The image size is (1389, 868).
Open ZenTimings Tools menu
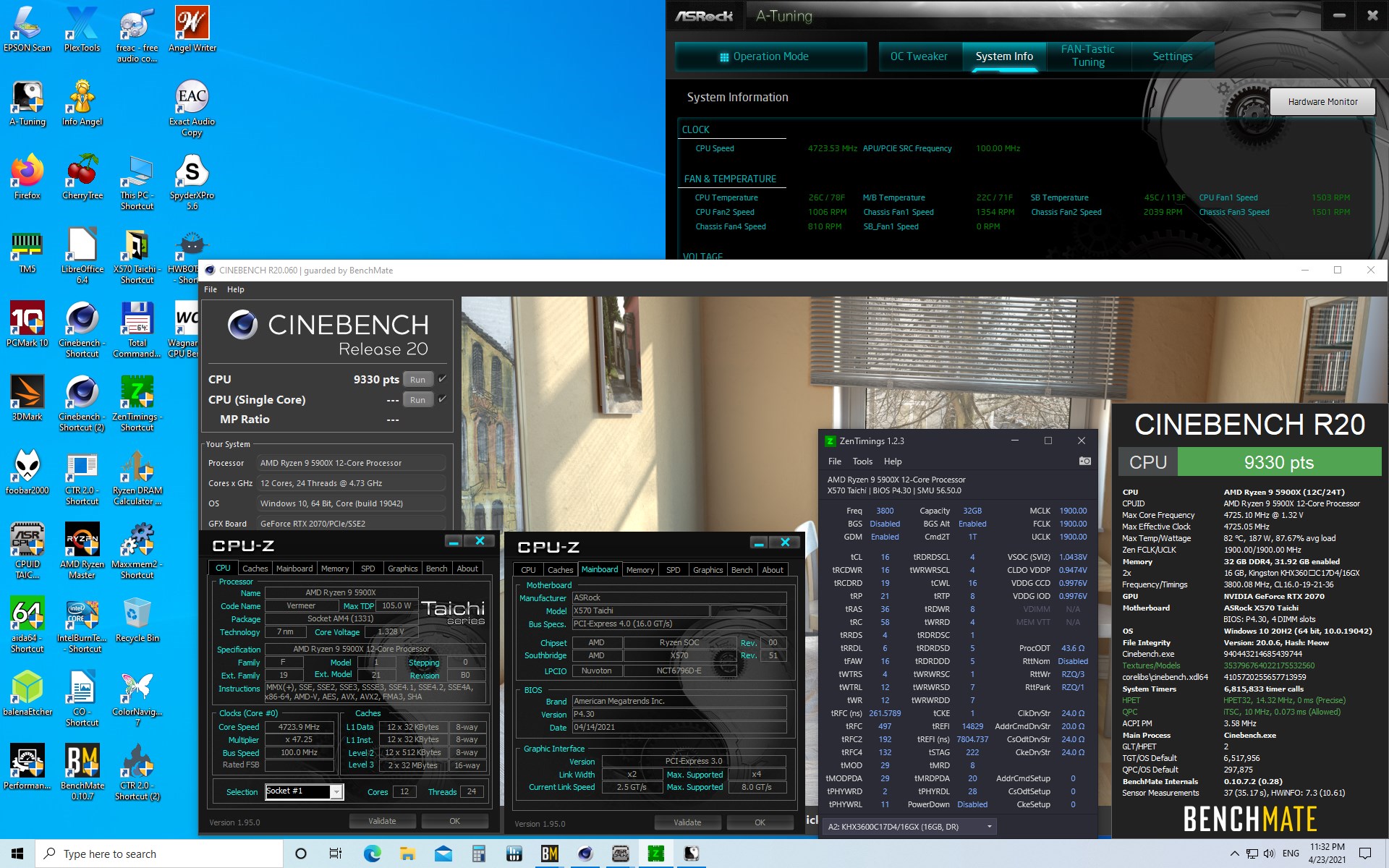point(862,461)
